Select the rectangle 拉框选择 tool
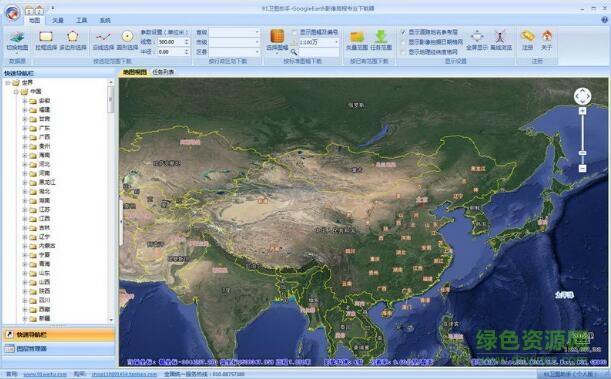 click(46, 37)
